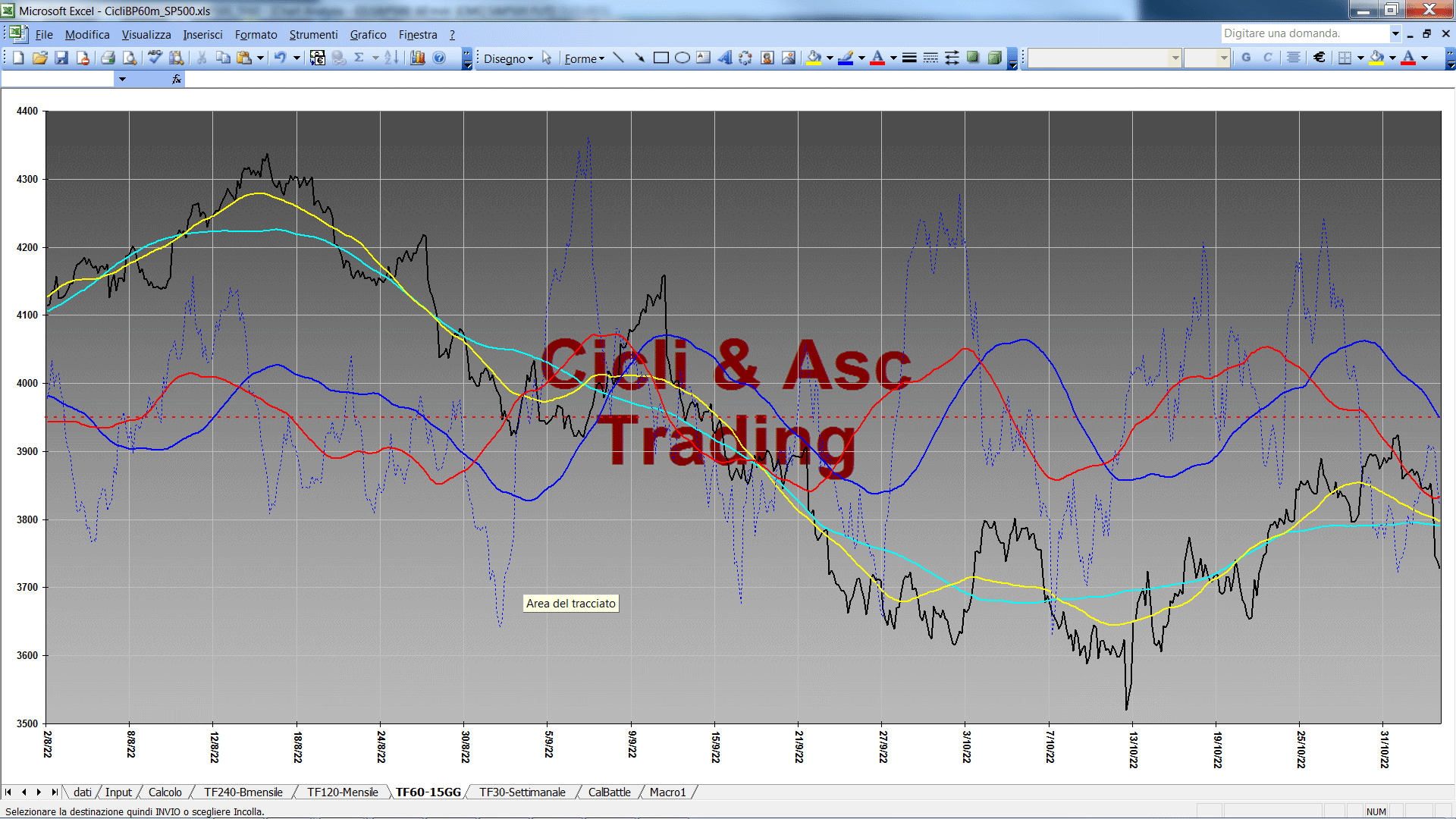Open the Name Box dropdown arrow
This screenshot has height=819, width=1456.
pyautogui.click(x=122, y=79)
